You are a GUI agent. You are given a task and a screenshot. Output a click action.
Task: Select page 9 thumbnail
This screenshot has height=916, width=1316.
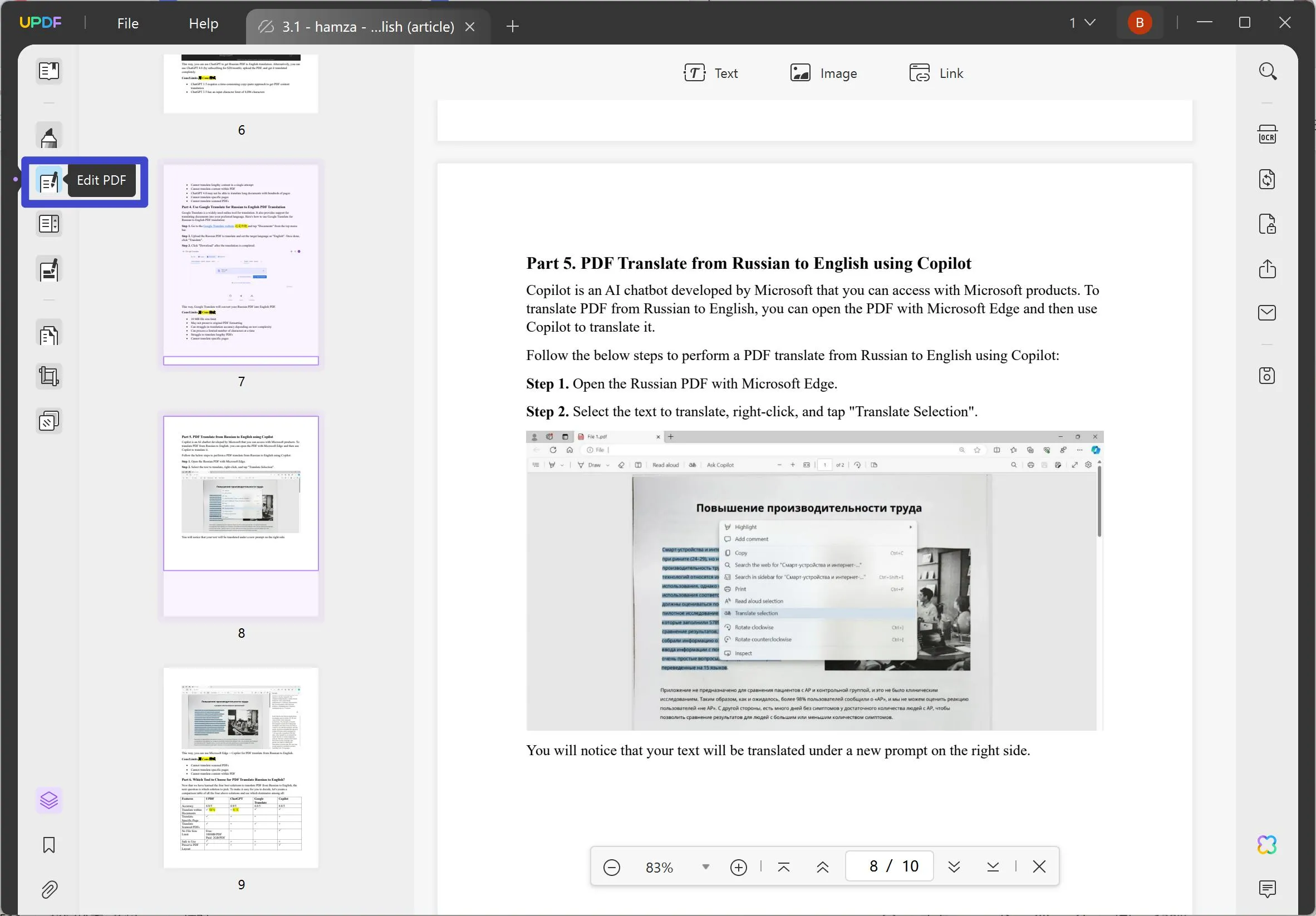point(240,767)
